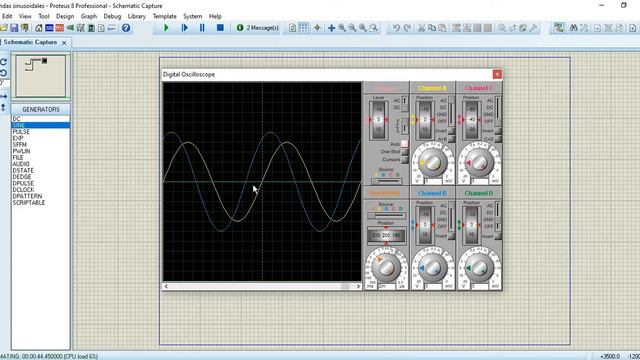Open the Tool menu

tap(44, 16)
